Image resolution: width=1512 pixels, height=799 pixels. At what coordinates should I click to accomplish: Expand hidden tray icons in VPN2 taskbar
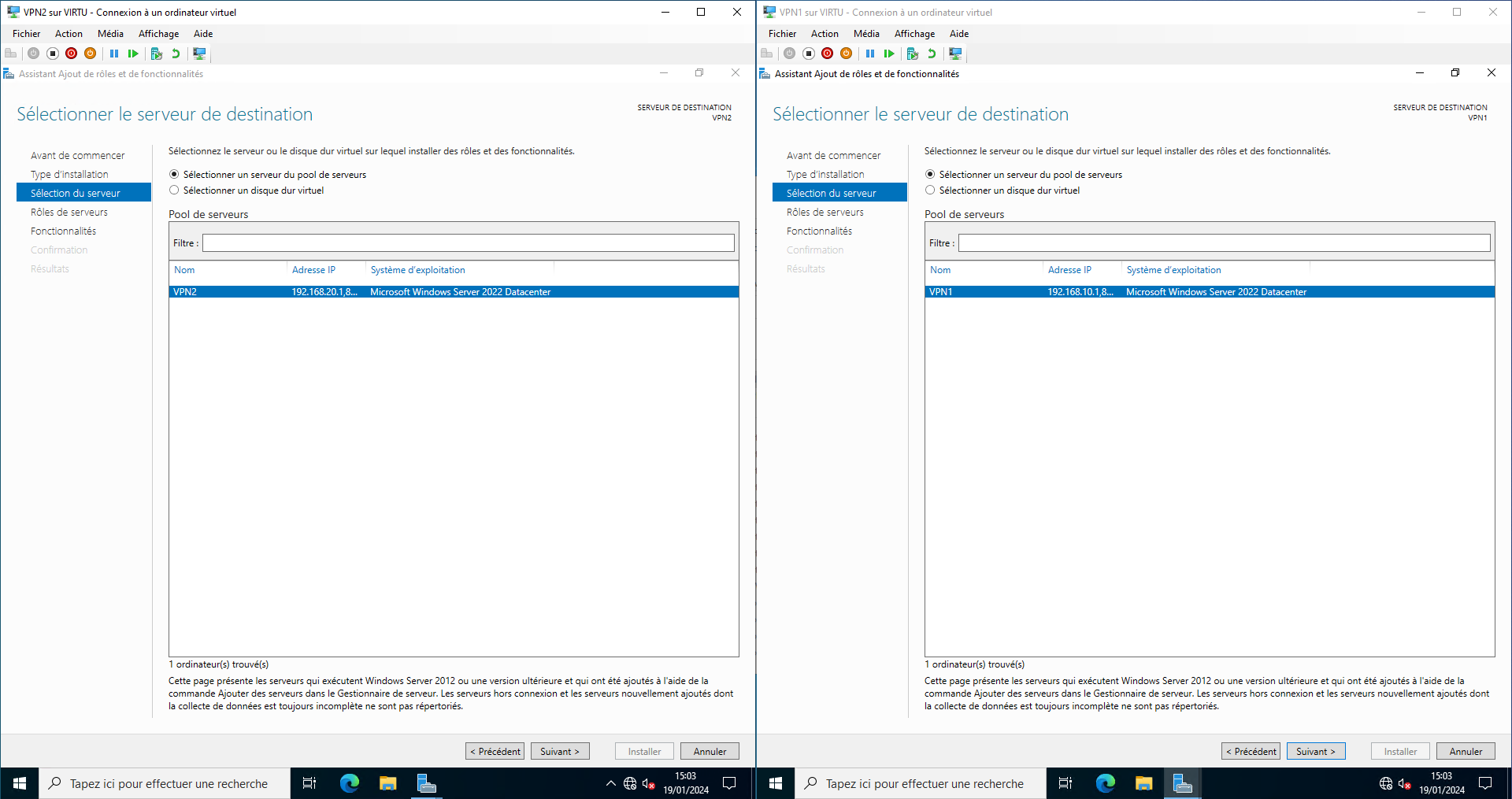[610, 783]
